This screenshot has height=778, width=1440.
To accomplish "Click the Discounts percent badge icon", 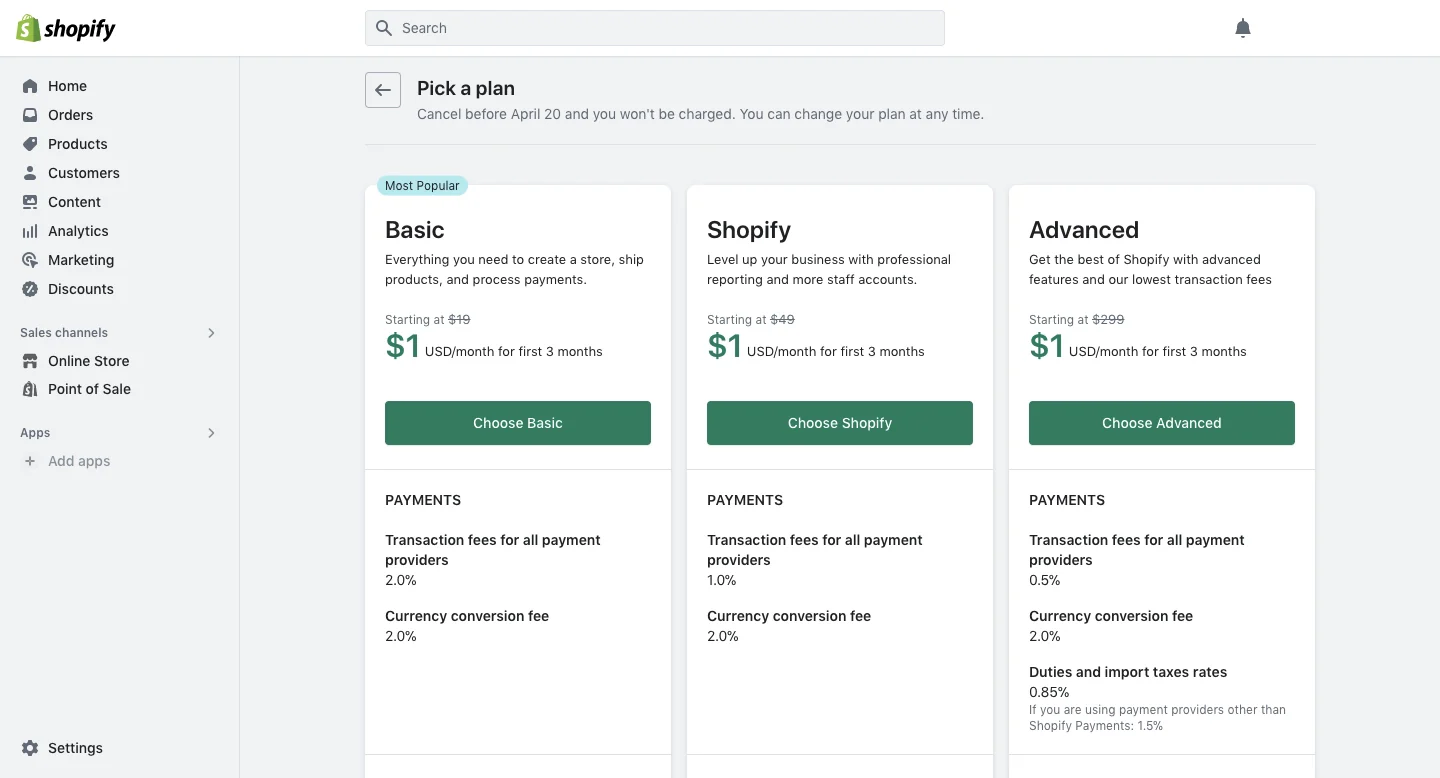I will [x=30, y=289].
